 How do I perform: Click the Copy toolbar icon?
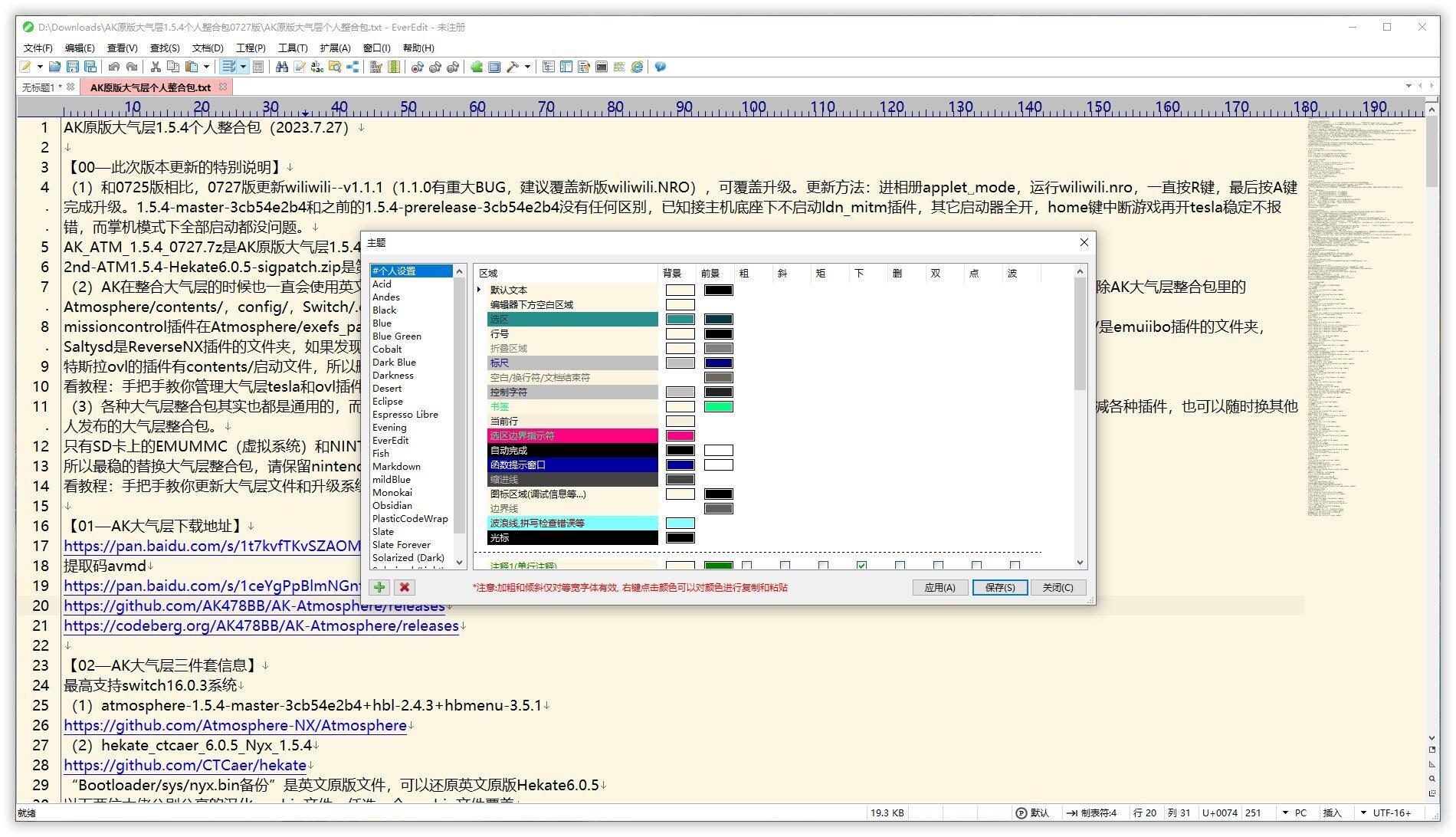tap(173, 67)
